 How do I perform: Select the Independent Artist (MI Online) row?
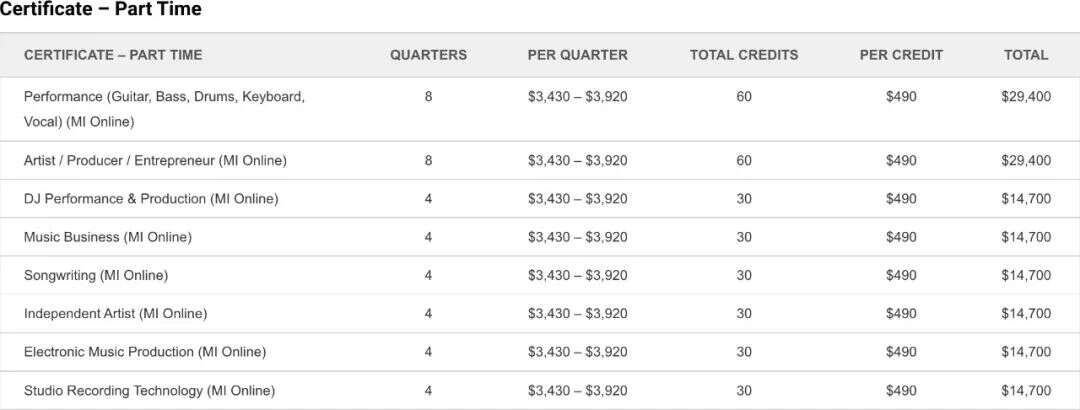[x=116, y=314]
